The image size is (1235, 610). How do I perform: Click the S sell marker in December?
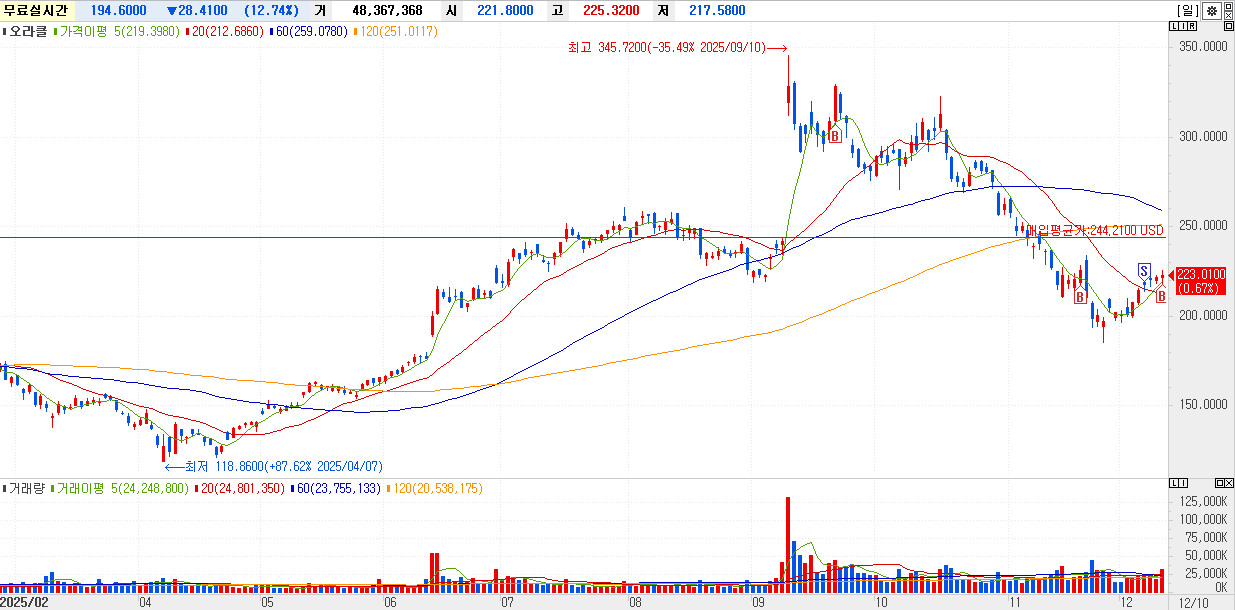(x=1143, y=271)
